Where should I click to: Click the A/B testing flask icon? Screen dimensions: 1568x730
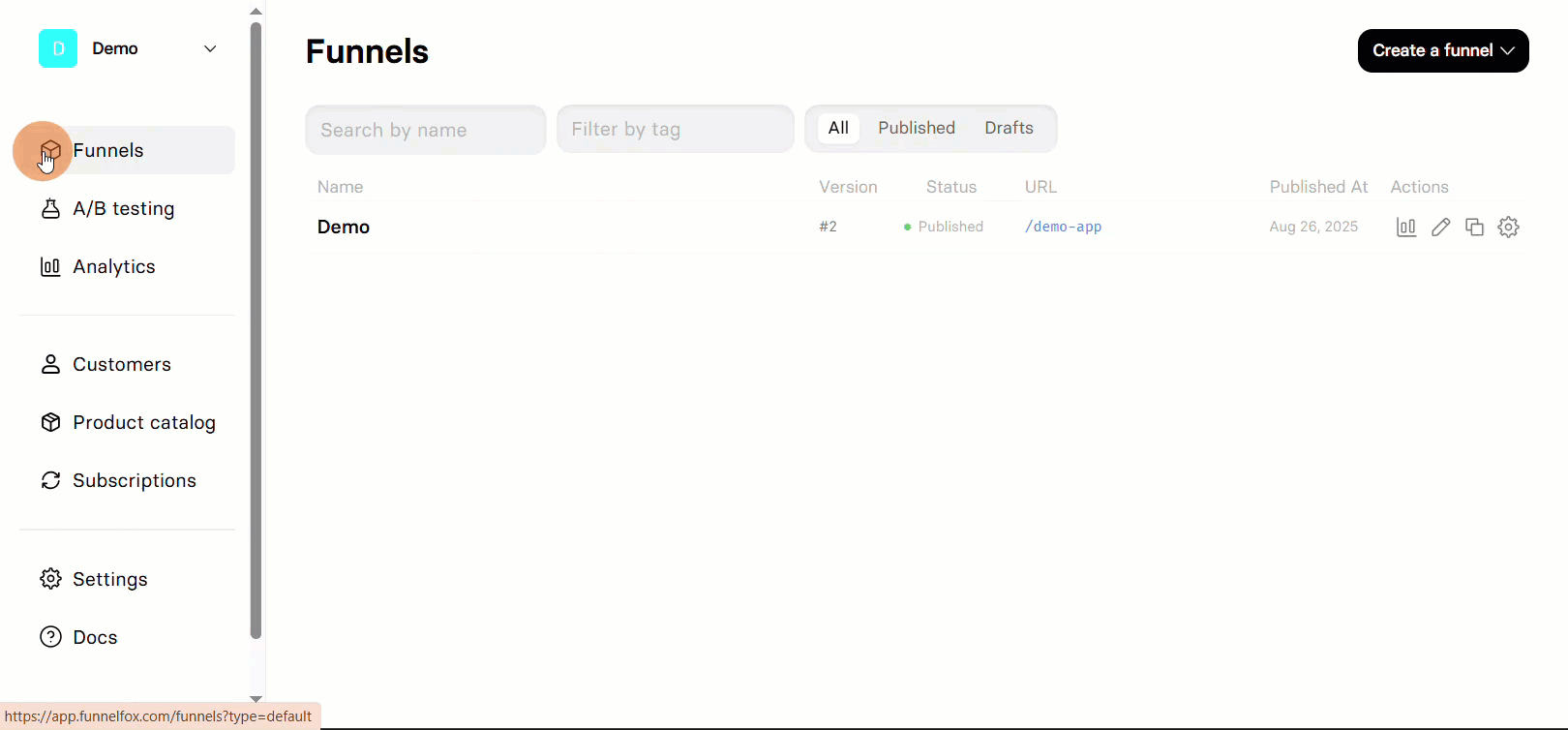(x=50, y=208)
